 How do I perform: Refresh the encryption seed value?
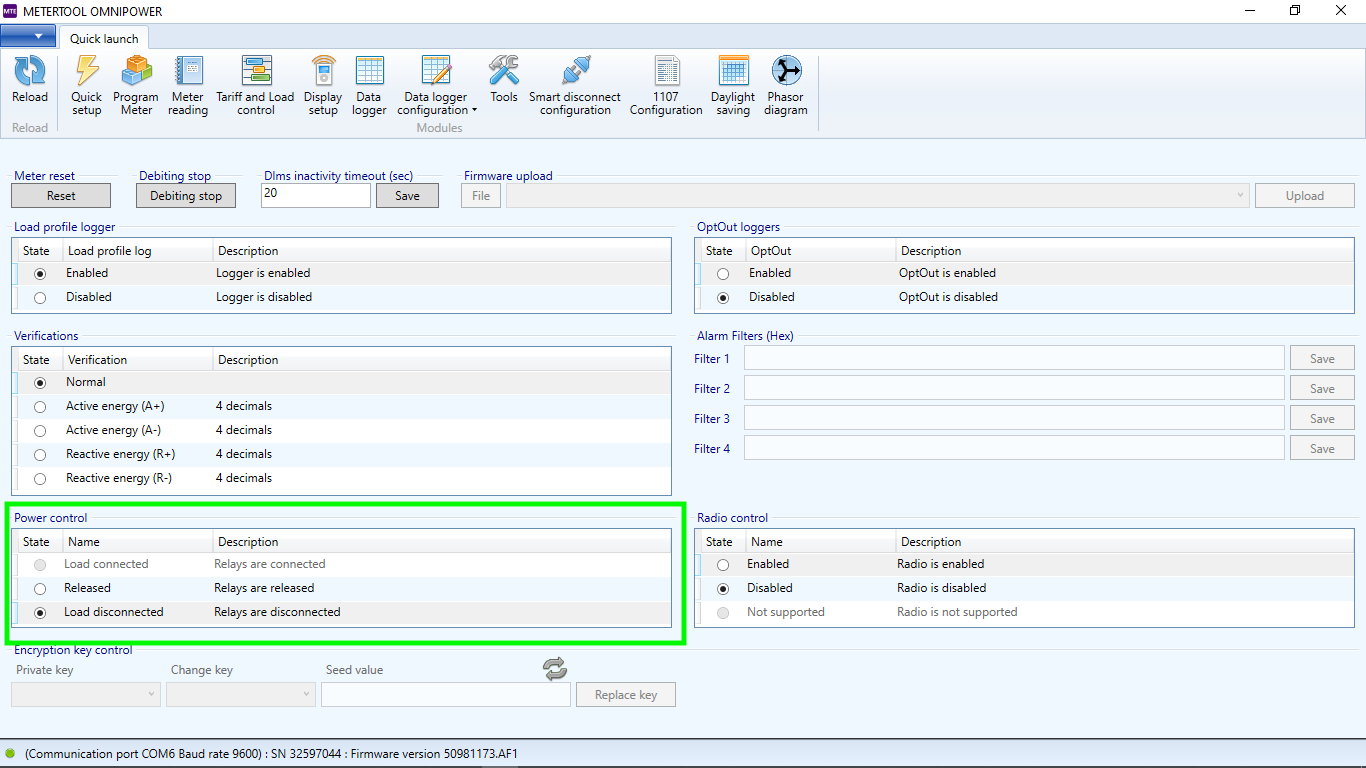click(x=555, y=669)
